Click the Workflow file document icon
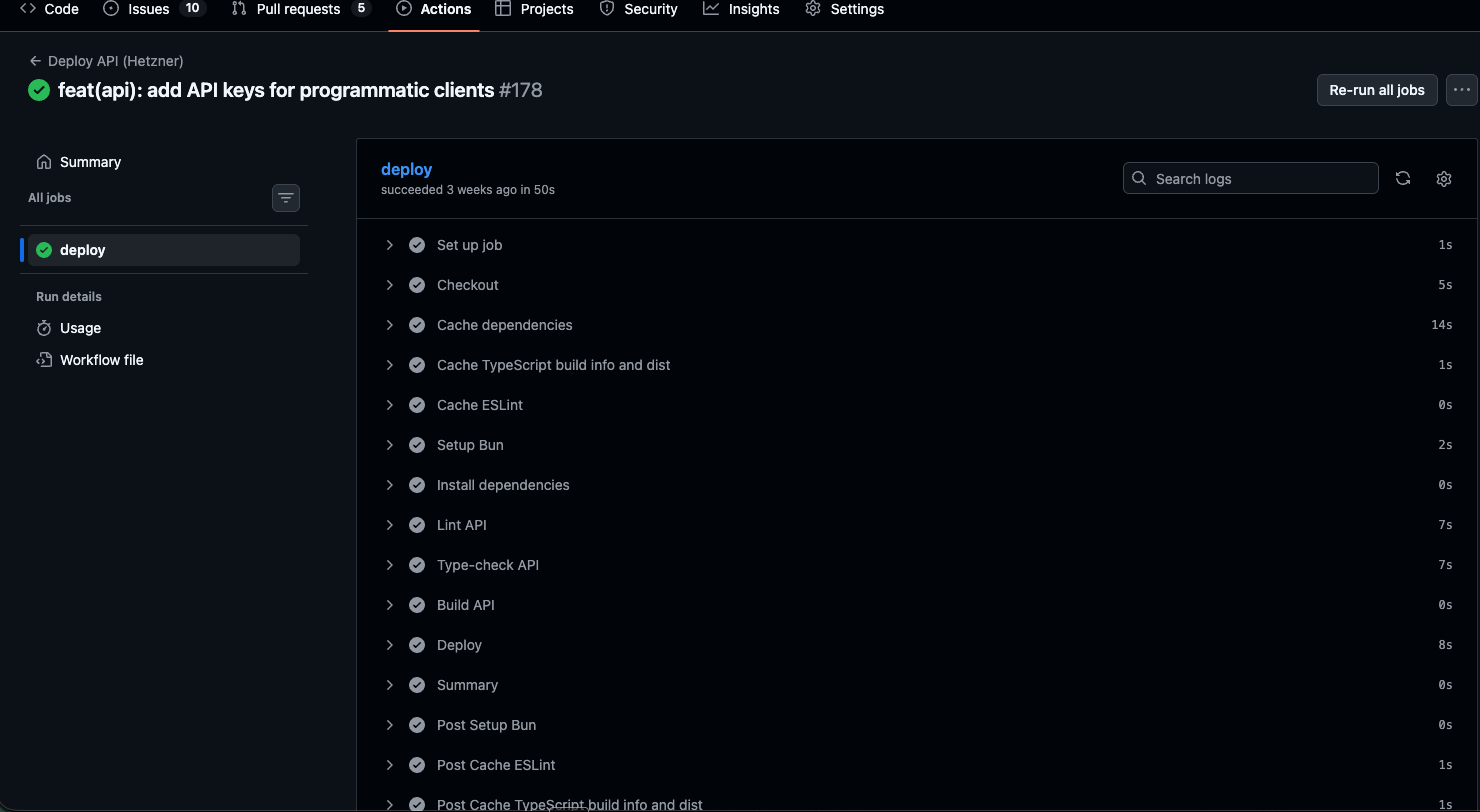The image size is (1480, 812). point(43,359)
